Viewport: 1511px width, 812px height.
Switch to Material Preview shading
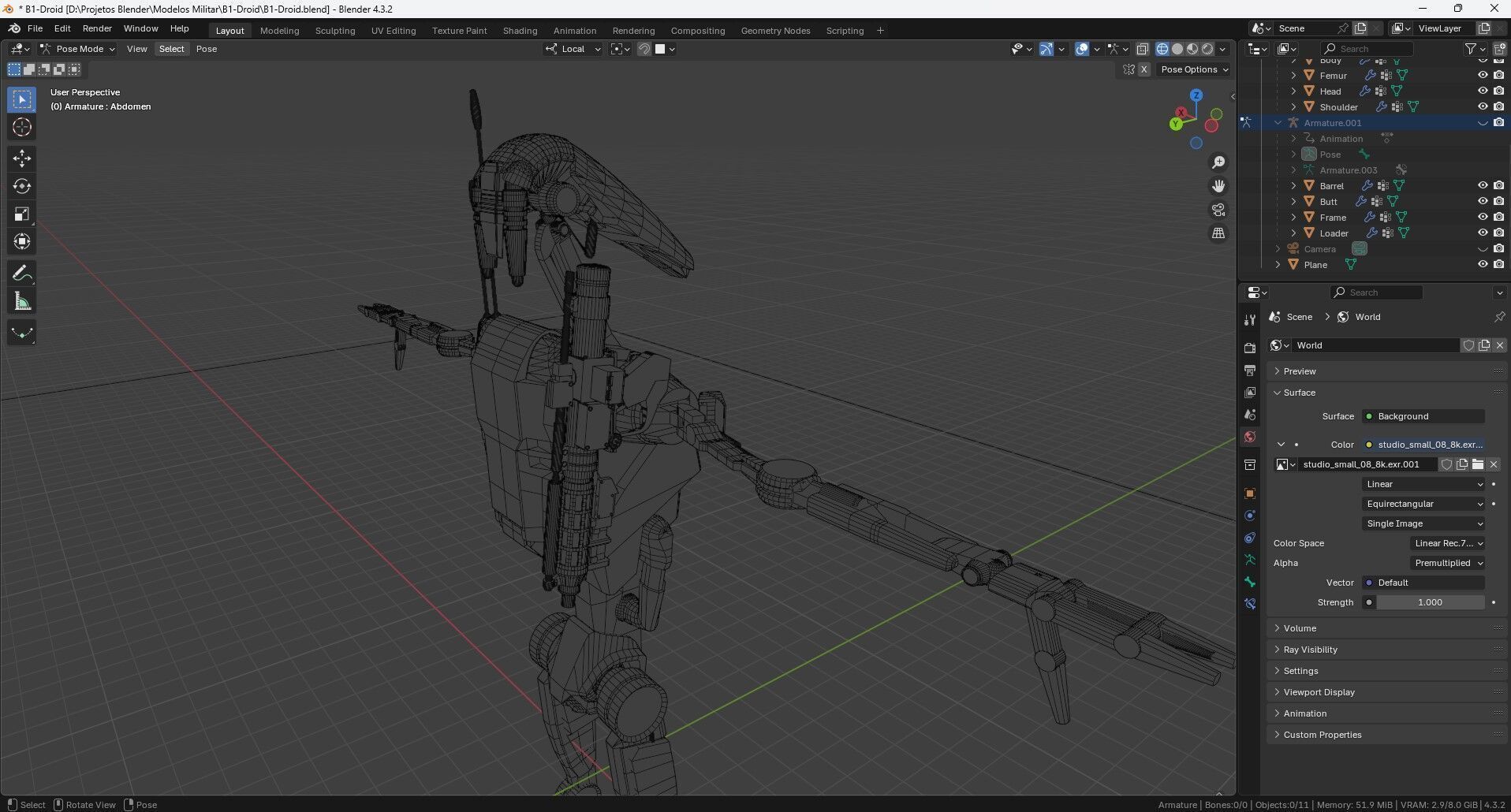click(x=1192, y=49)
